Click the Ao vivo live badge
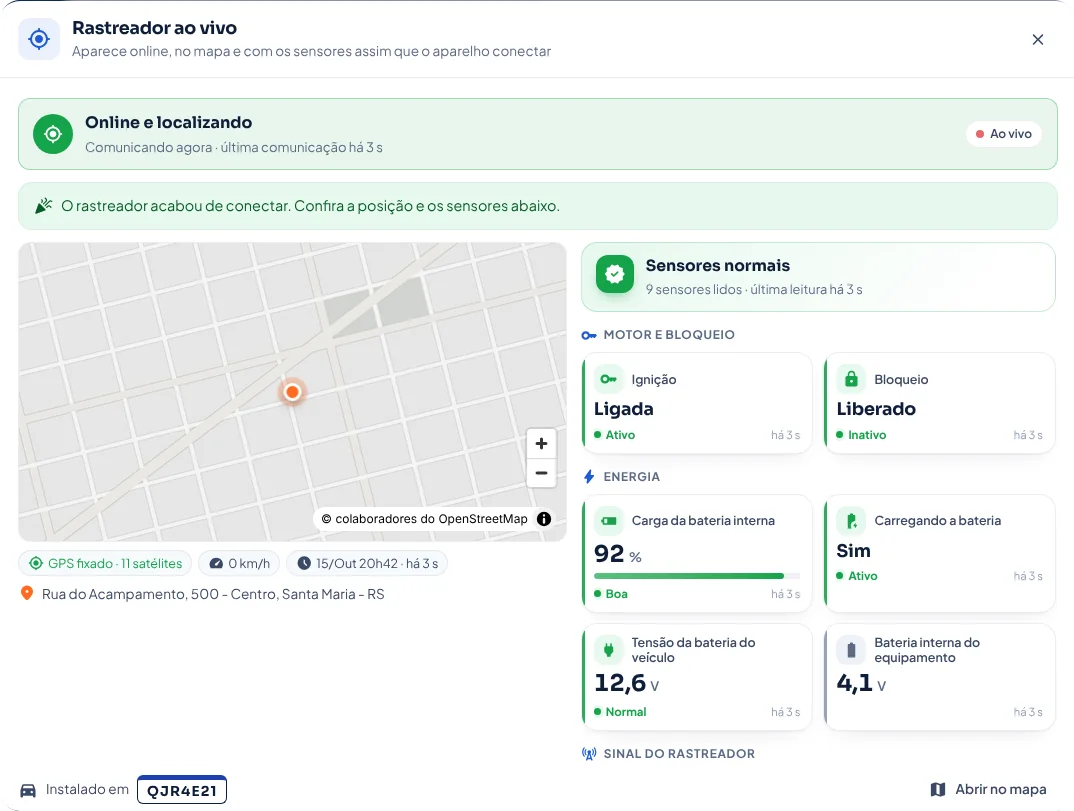Image resolution: width=1074 pixels, height=811 pixels. tap(1003, 134)
